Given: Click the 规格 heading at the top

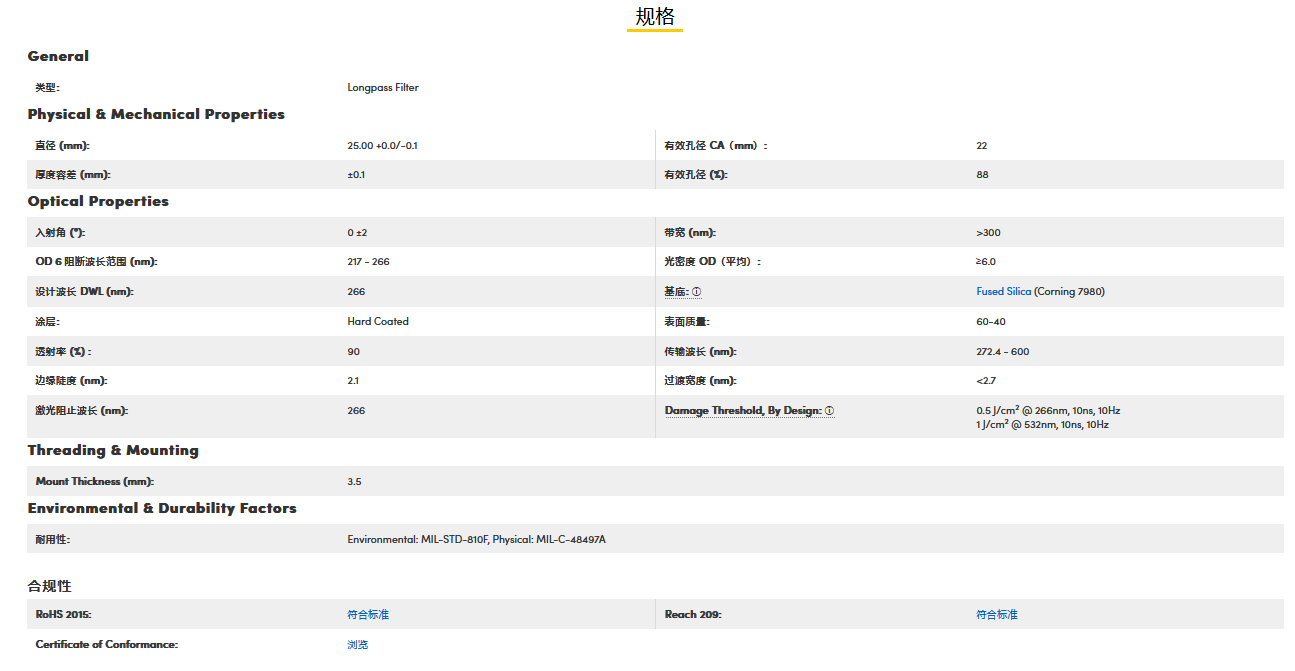Looking at the screenshot, I should [x=655, y=17].
